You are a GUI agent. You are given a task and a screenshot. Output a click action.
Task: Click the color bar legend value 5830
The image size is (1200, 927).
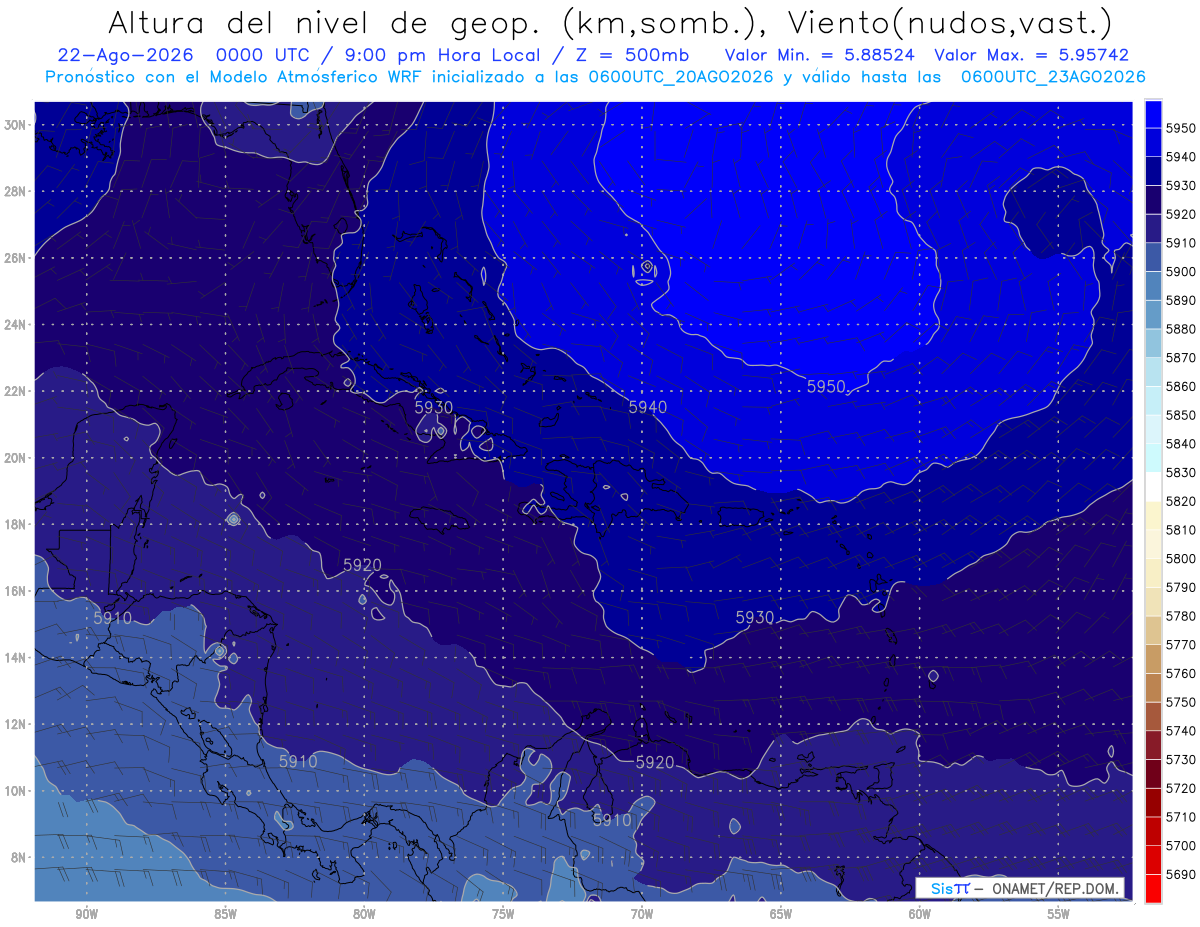(1181, 472)
